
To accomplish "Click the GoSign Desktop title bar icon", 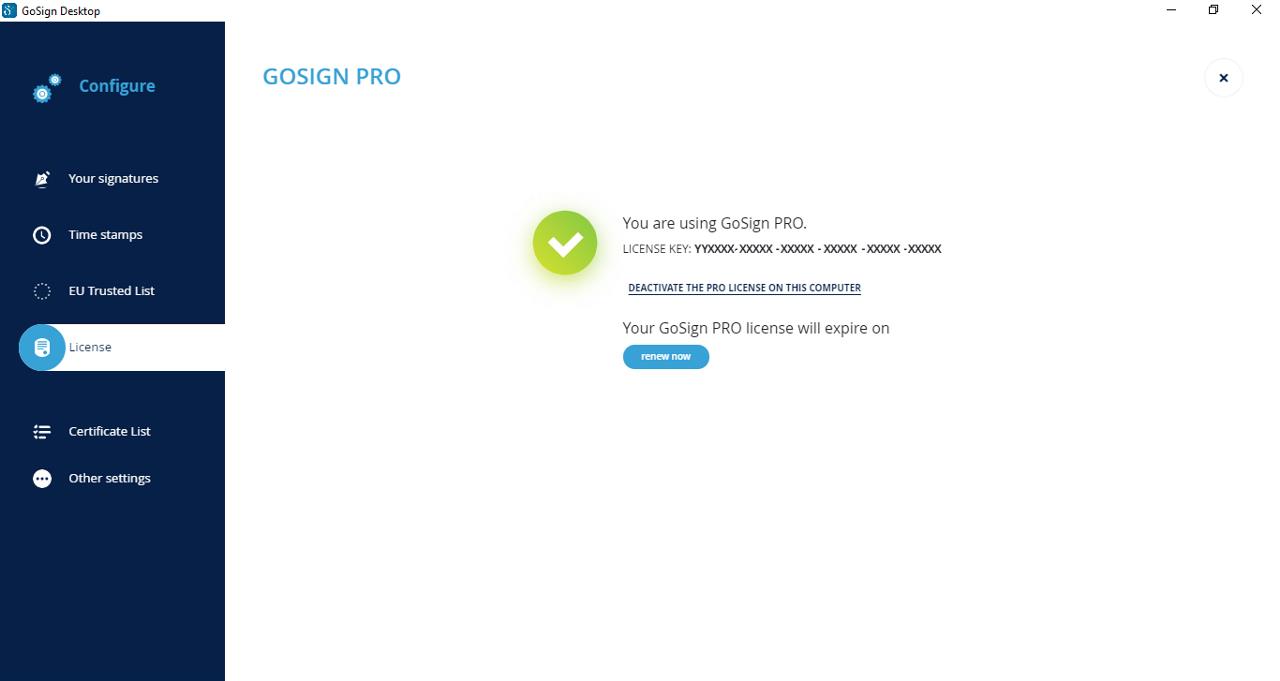I will [10, 10].
